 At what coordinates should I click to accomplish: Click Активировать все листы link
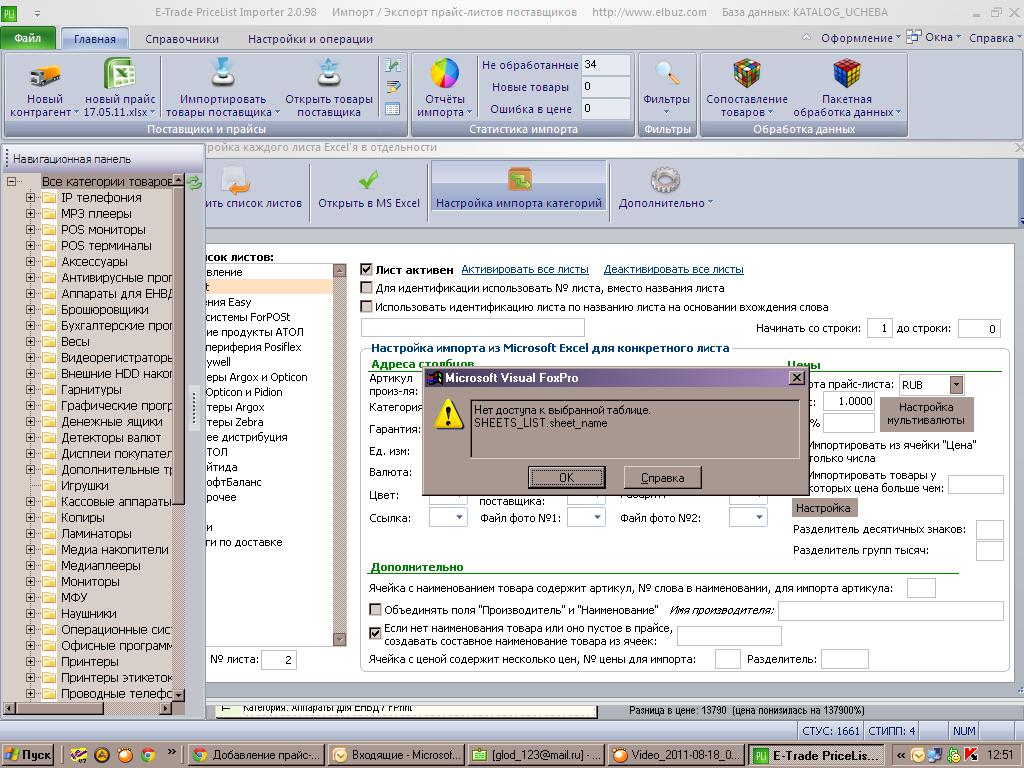[x=525, y=269]
